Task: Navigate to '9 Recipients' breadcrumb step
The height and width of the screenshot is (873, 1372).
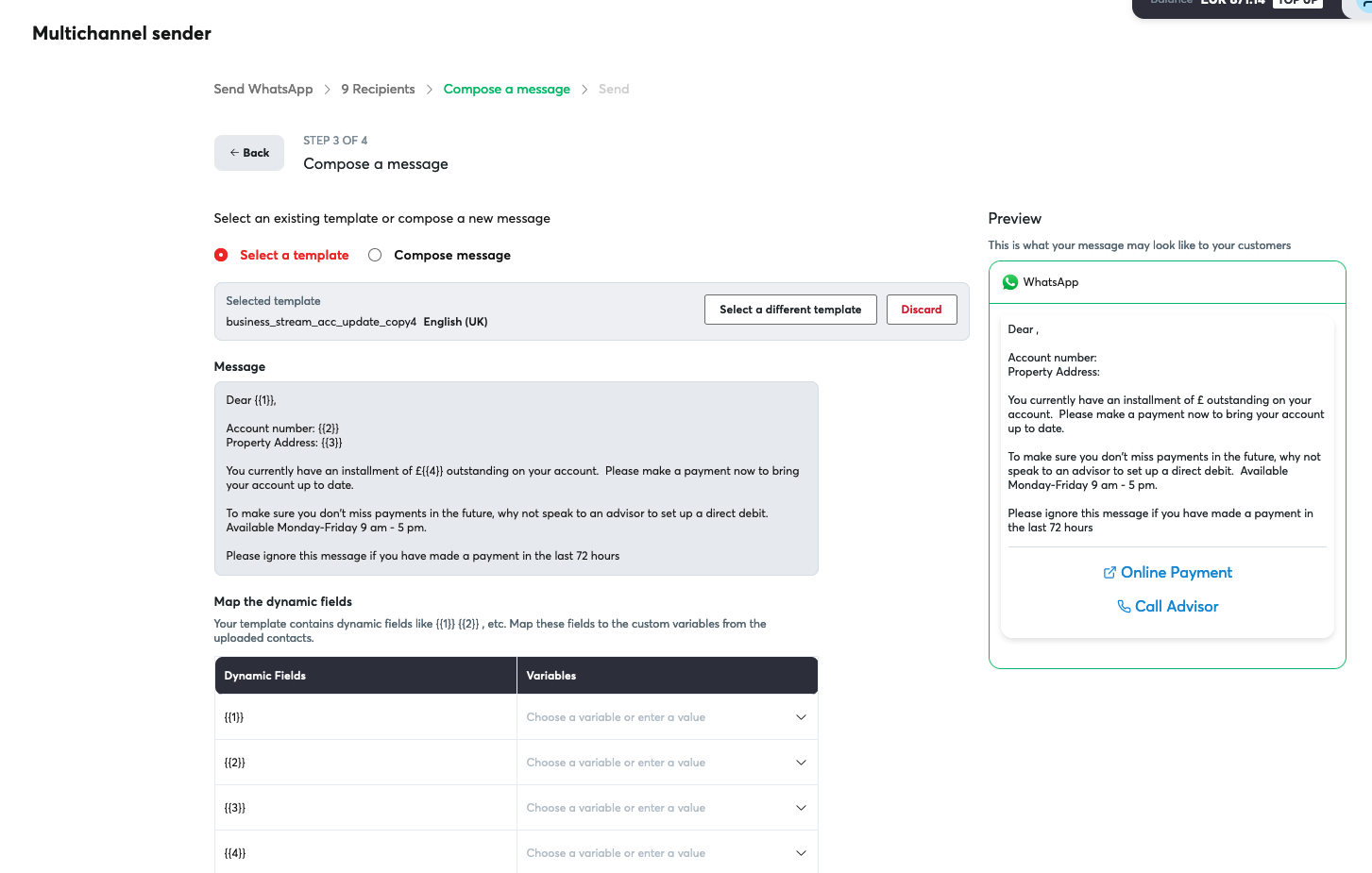Action: [x=378, y=90]
